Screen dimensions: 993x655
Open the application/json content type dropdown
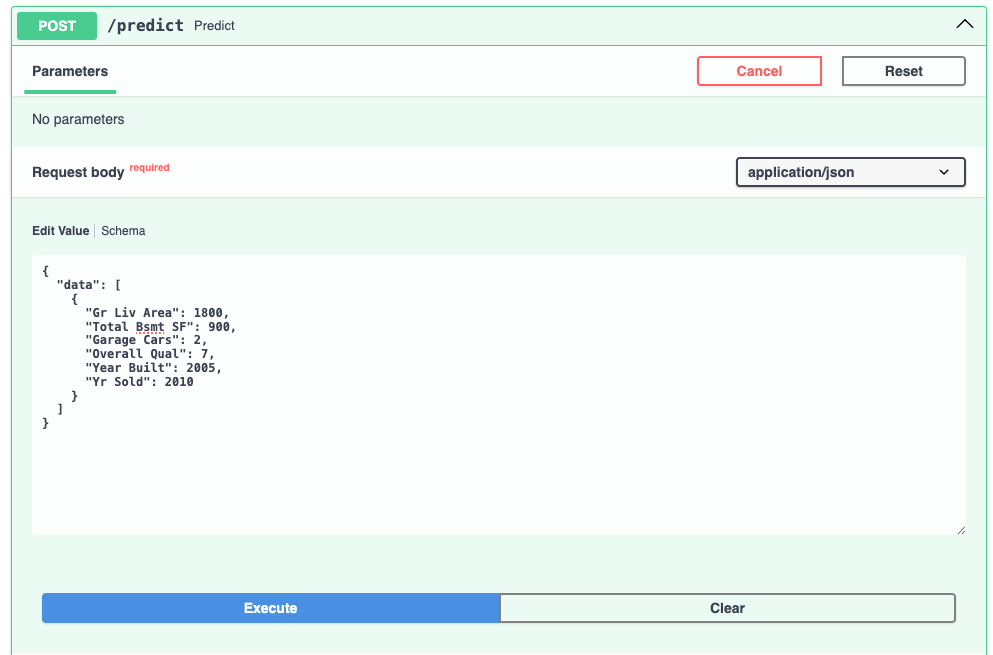(x=849, y=172)
